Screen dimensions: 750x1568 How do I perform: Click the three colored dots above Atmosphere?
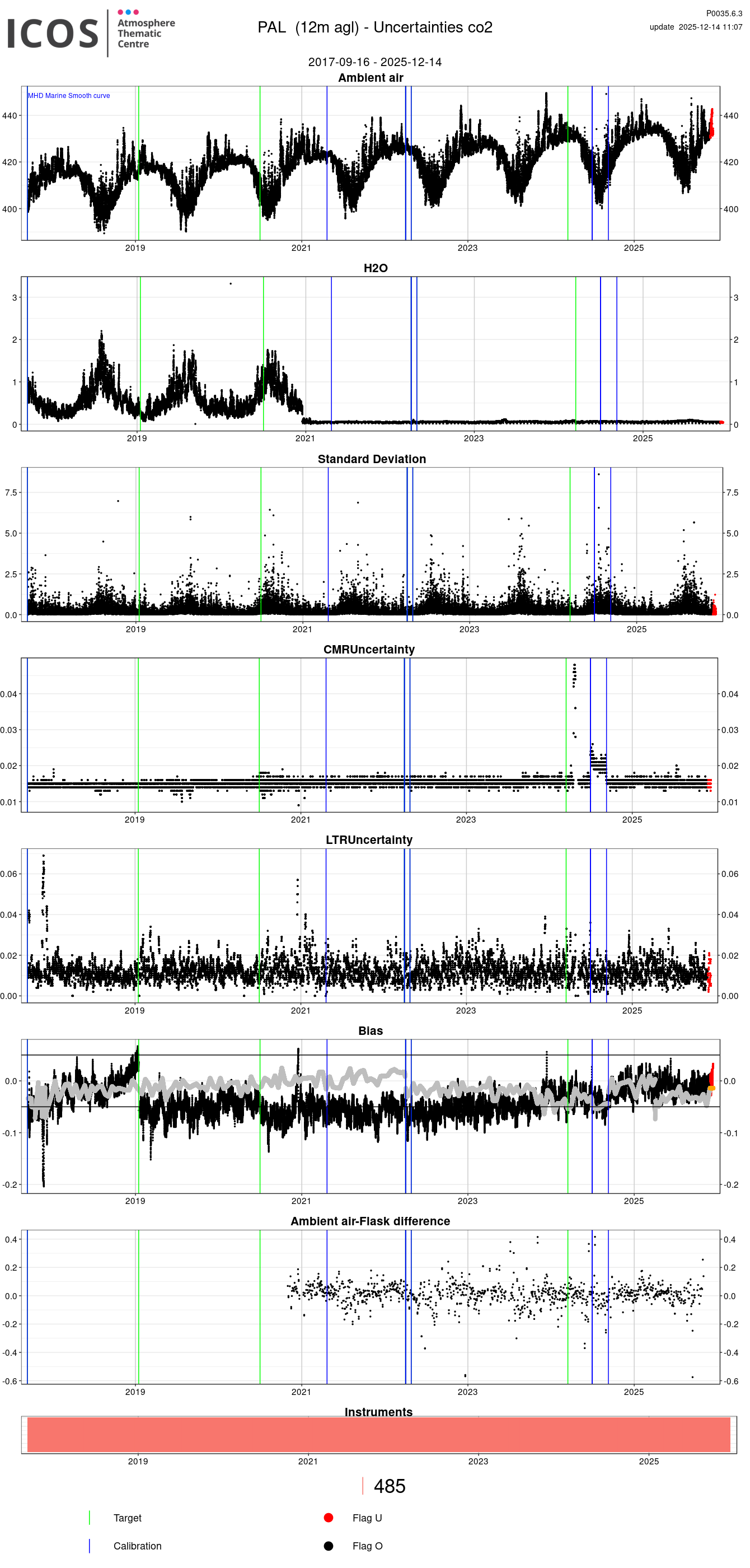coord(128,12)
